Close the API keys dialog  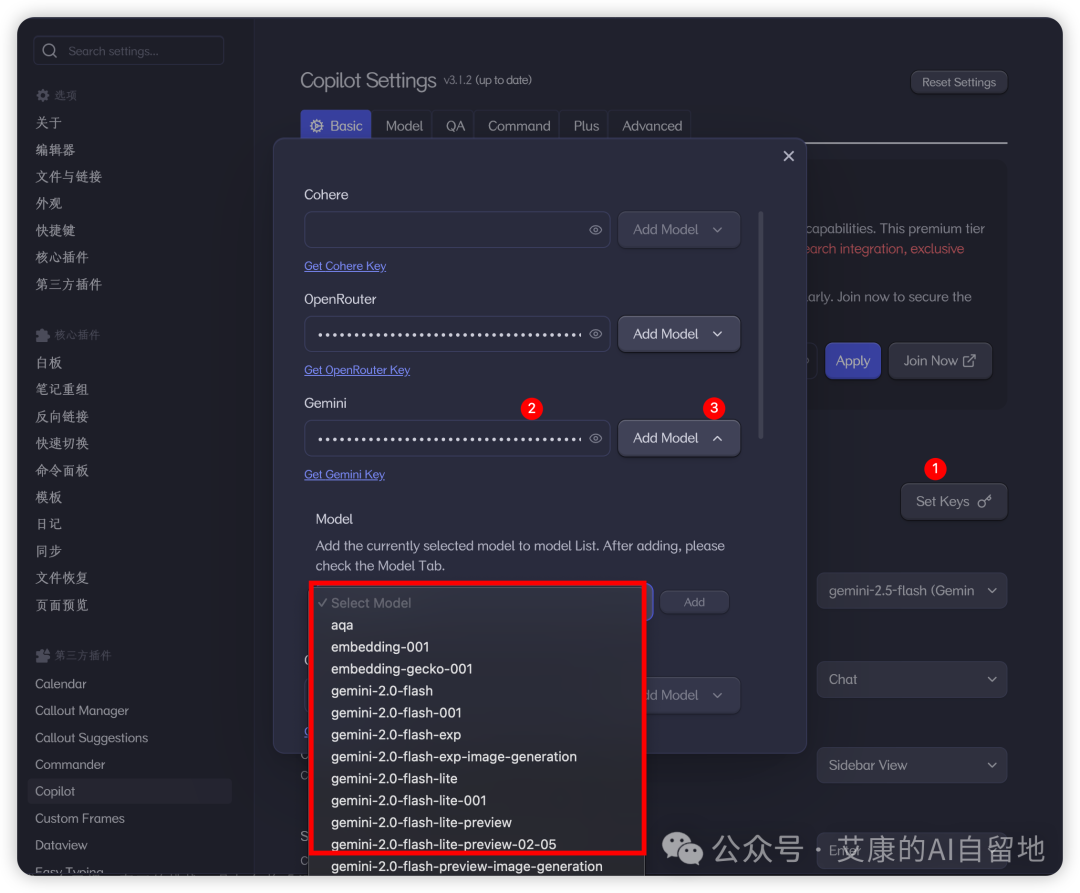789,156
